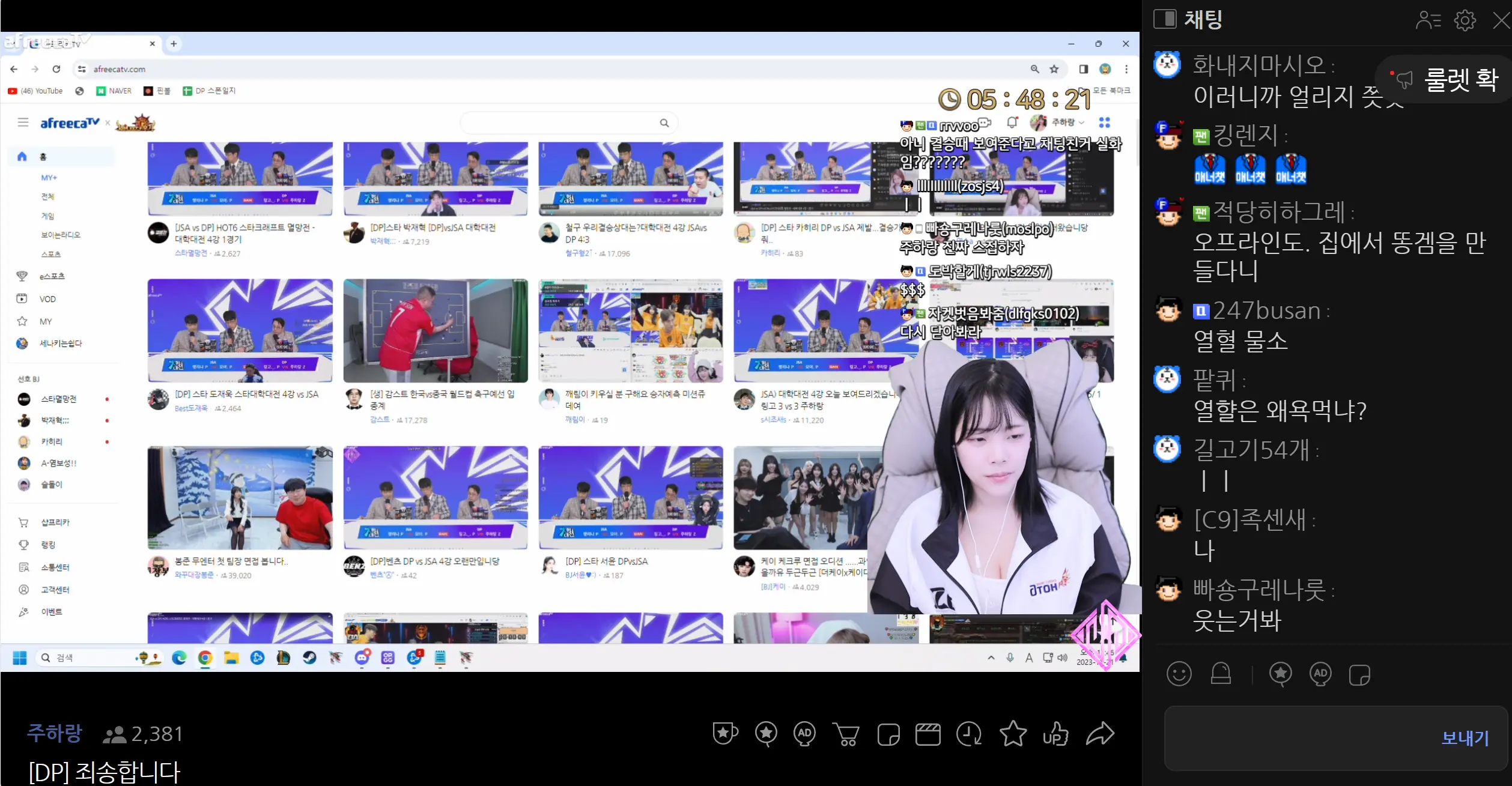Expand the 주하랑 profile dropdown arrow
This screenshot has width=1512, height=786.
pyautogui.click(x=1082, y=122)
